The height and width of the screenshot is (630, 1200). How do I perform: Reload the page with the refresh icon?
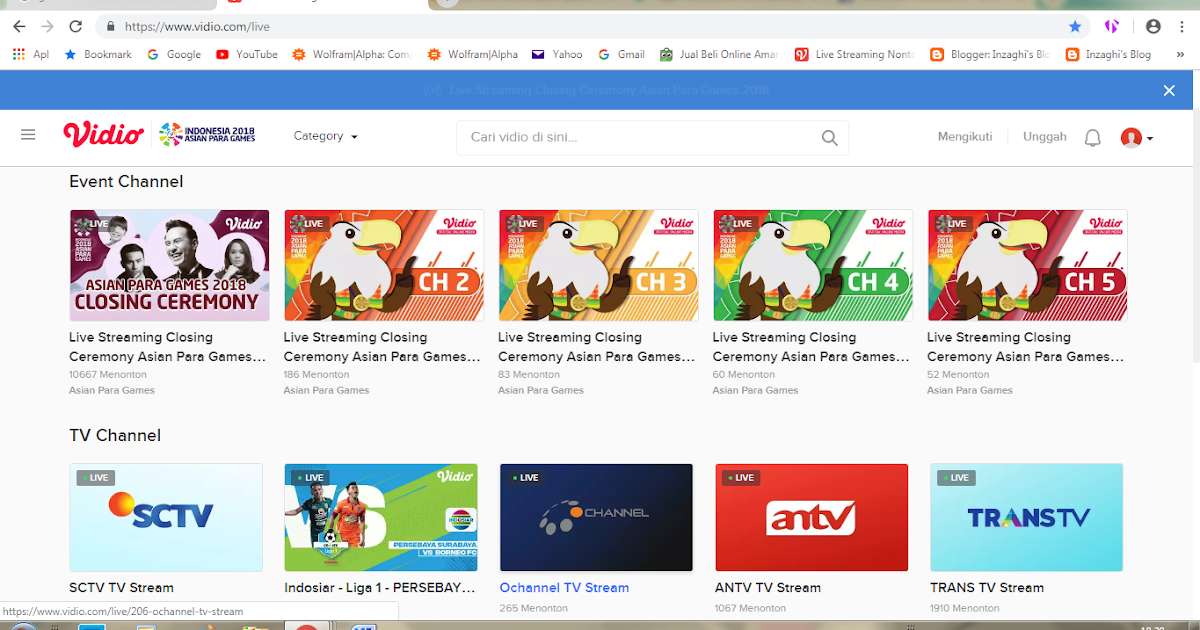tap(76, 27)
